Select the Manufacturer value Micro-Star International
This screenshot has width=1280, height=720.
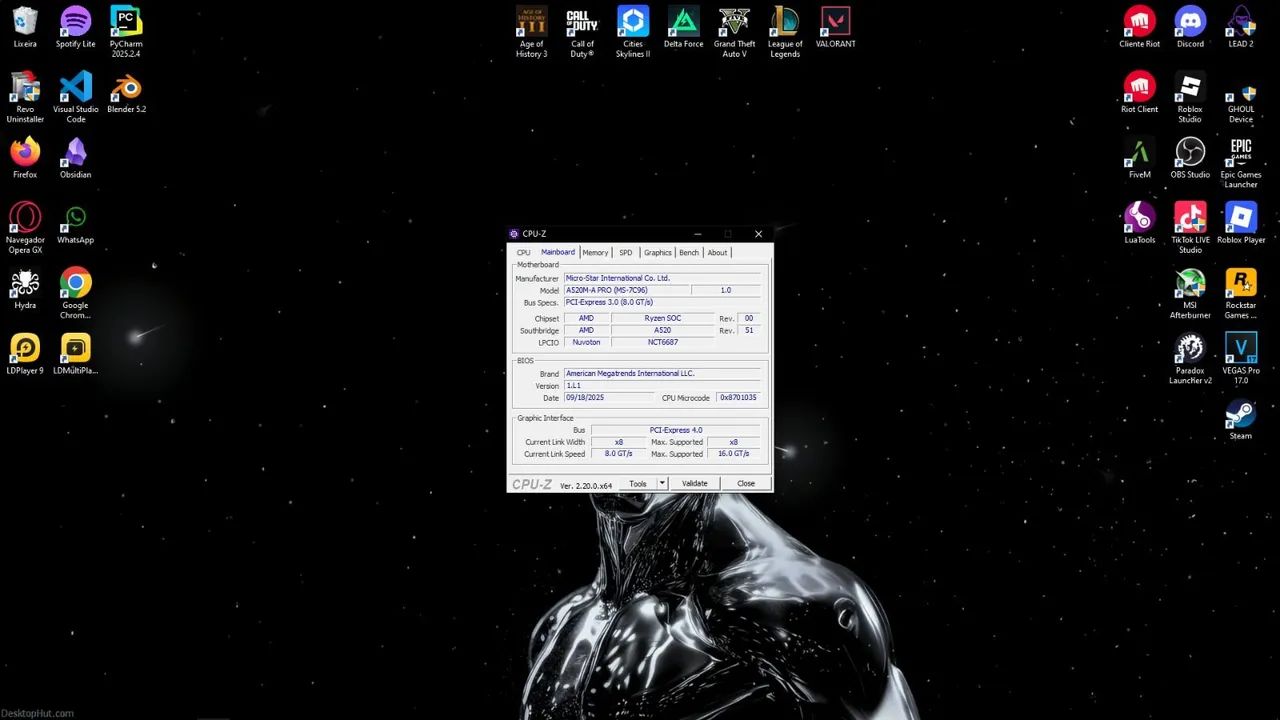662,278
